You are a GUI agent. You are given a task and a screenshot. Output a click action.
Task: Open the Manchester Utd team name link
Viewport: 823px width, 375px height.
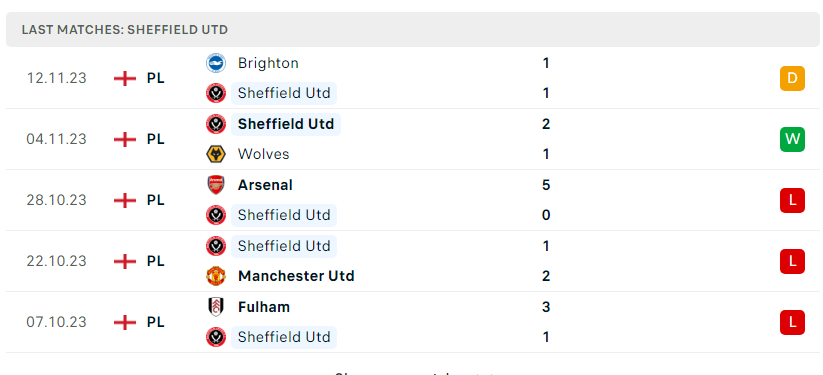(x=296, y=276)
